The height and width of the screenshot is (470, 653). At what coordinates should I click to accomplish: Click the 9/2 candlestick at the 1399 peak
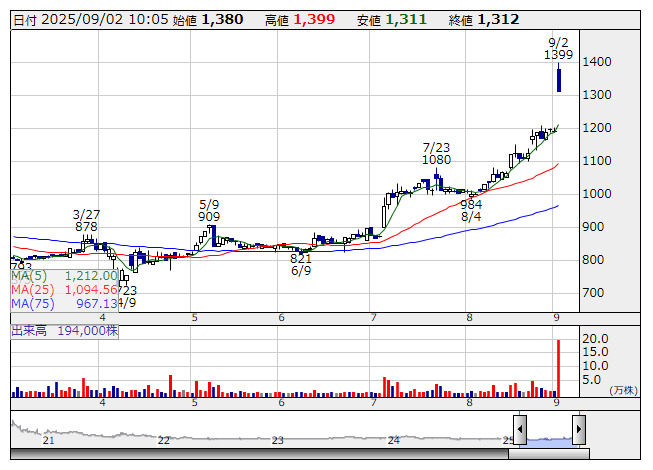coord(559,80)
